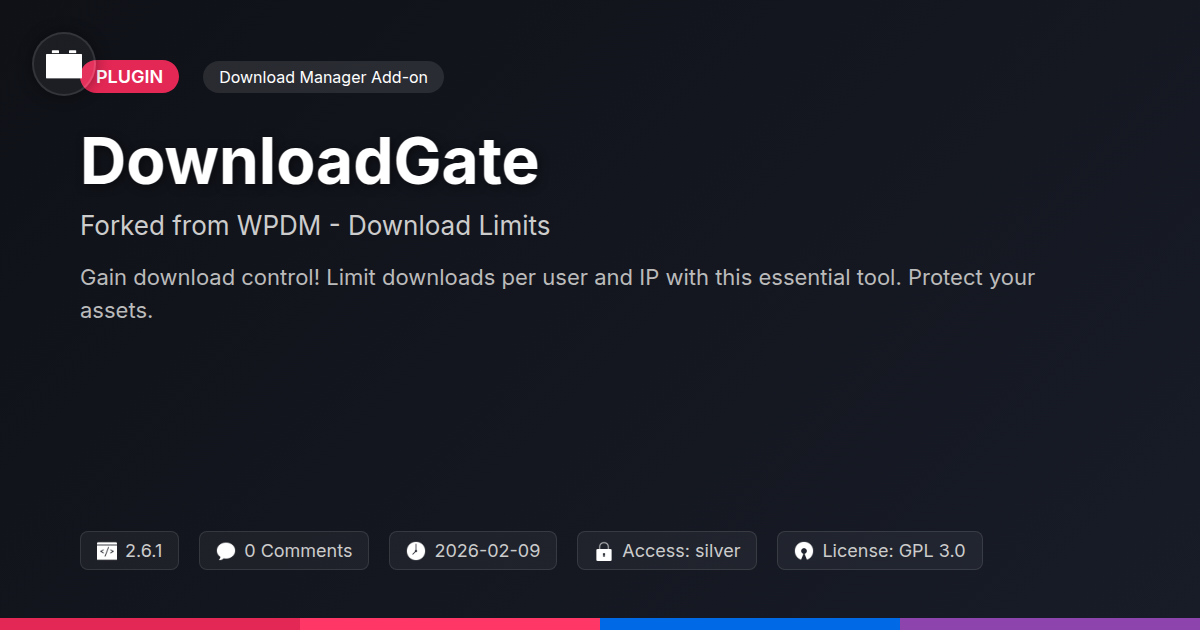Click the code version icon beside 2.6.1

coord(107,551)
